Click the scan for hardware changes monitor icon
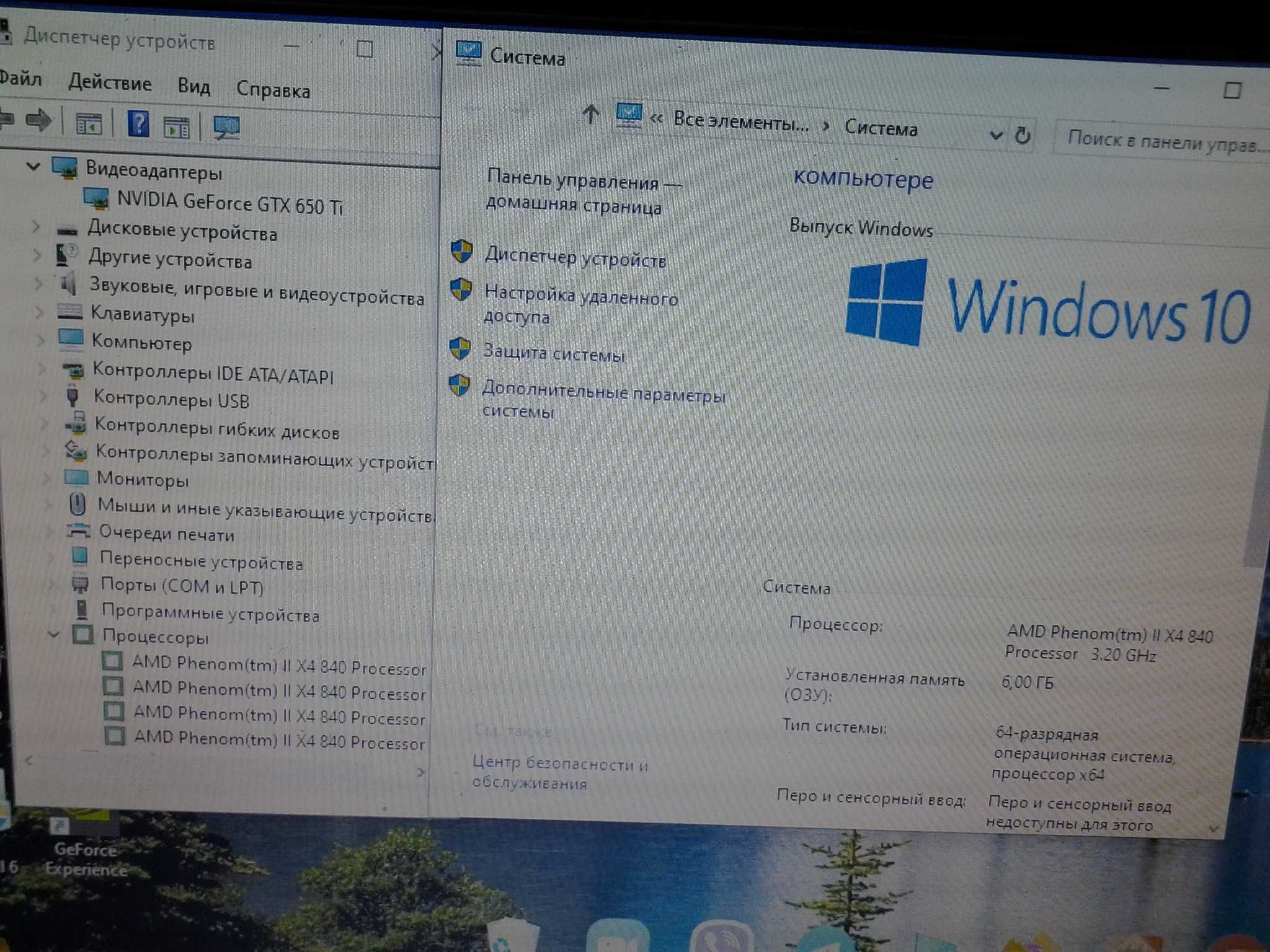Viewport: 1270px width, 952px height. point(226,128)
